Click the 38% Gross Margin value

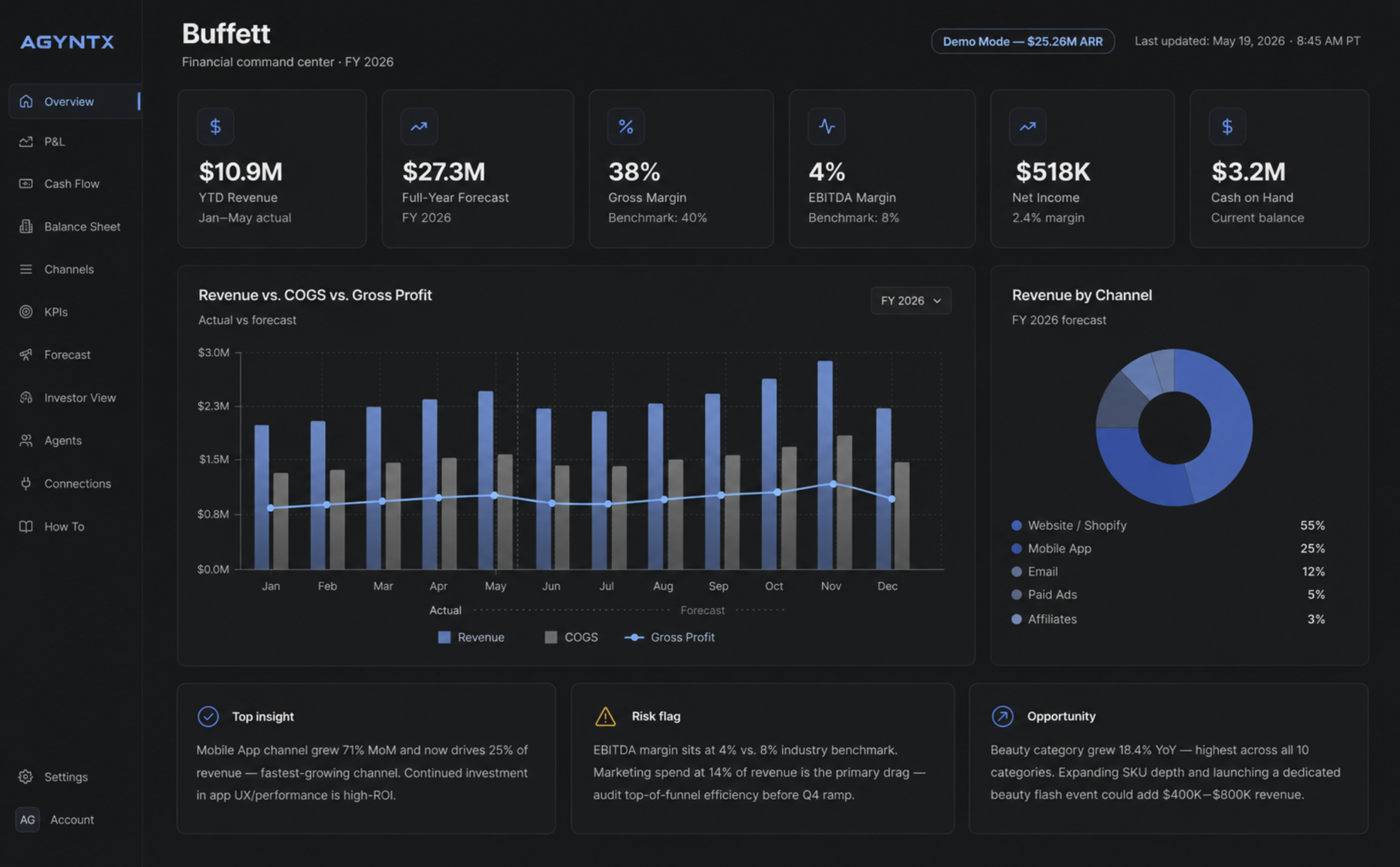[x=634, y=171]
